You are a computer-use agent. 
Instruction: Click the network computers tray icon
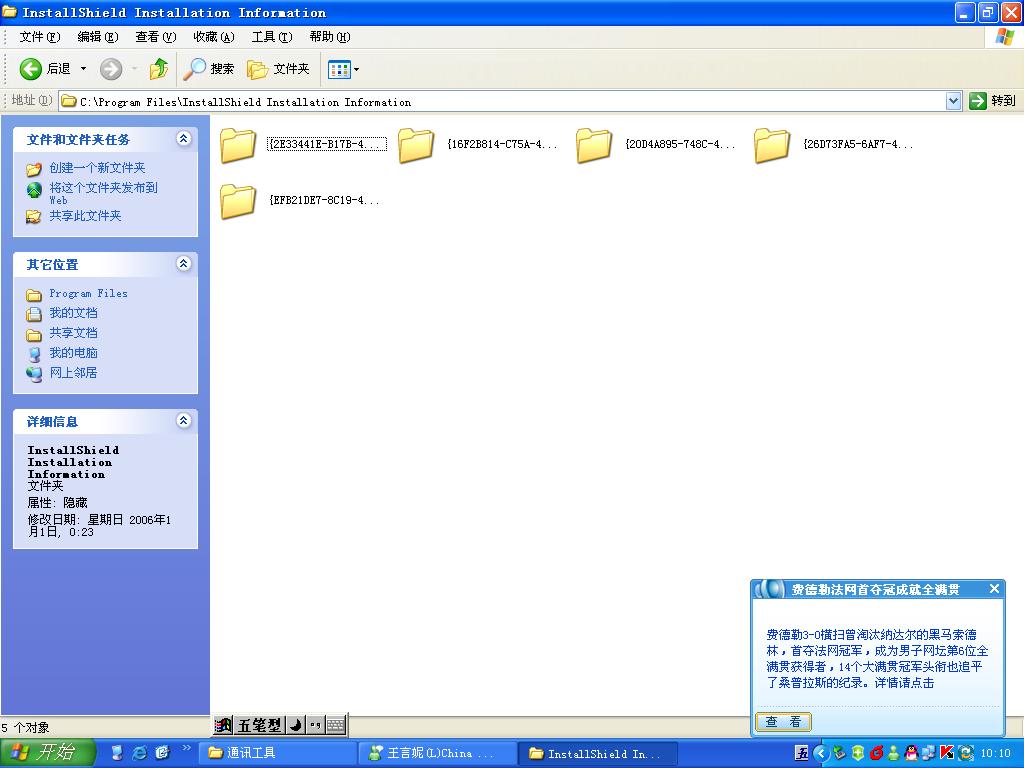pos(929,753)
